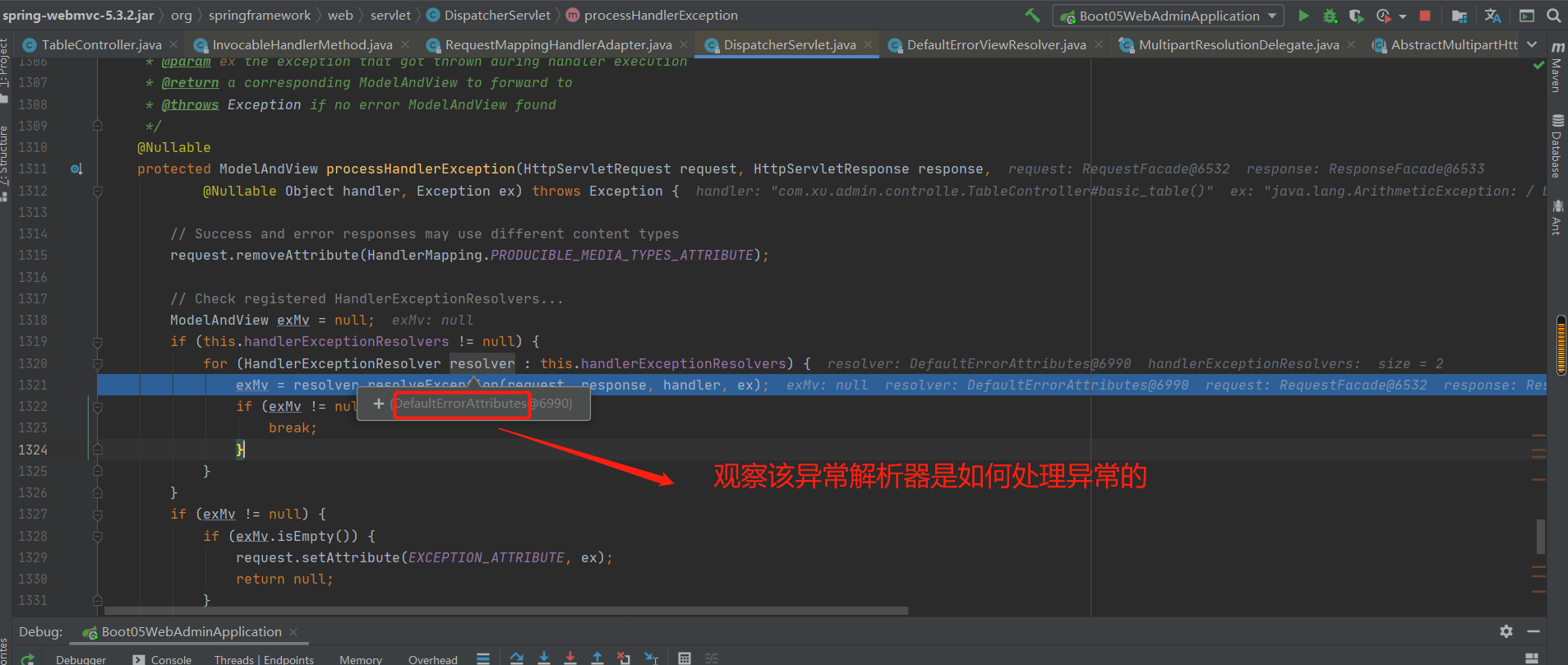Click Force Step Into red arrow
1568x665 pixels.
coord(570,658)
